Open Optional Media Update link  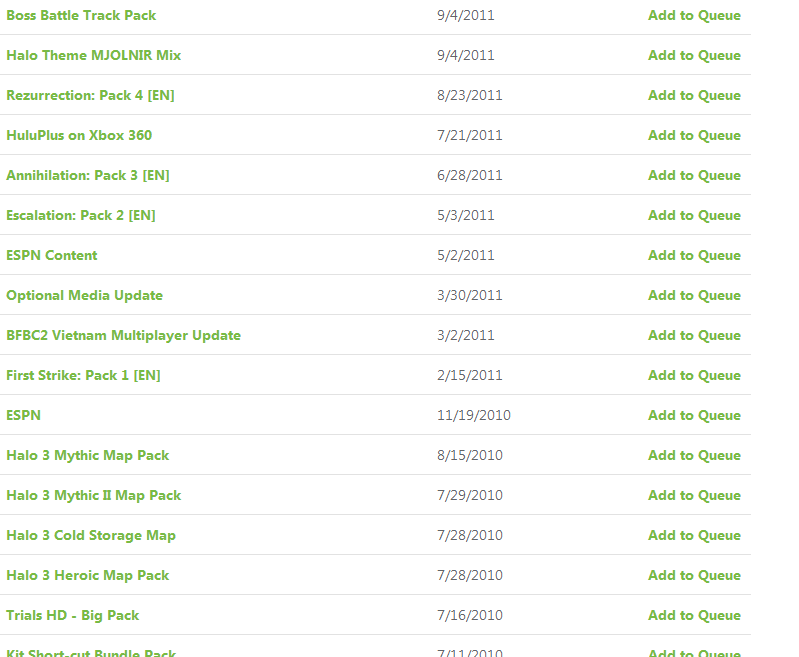85,295
